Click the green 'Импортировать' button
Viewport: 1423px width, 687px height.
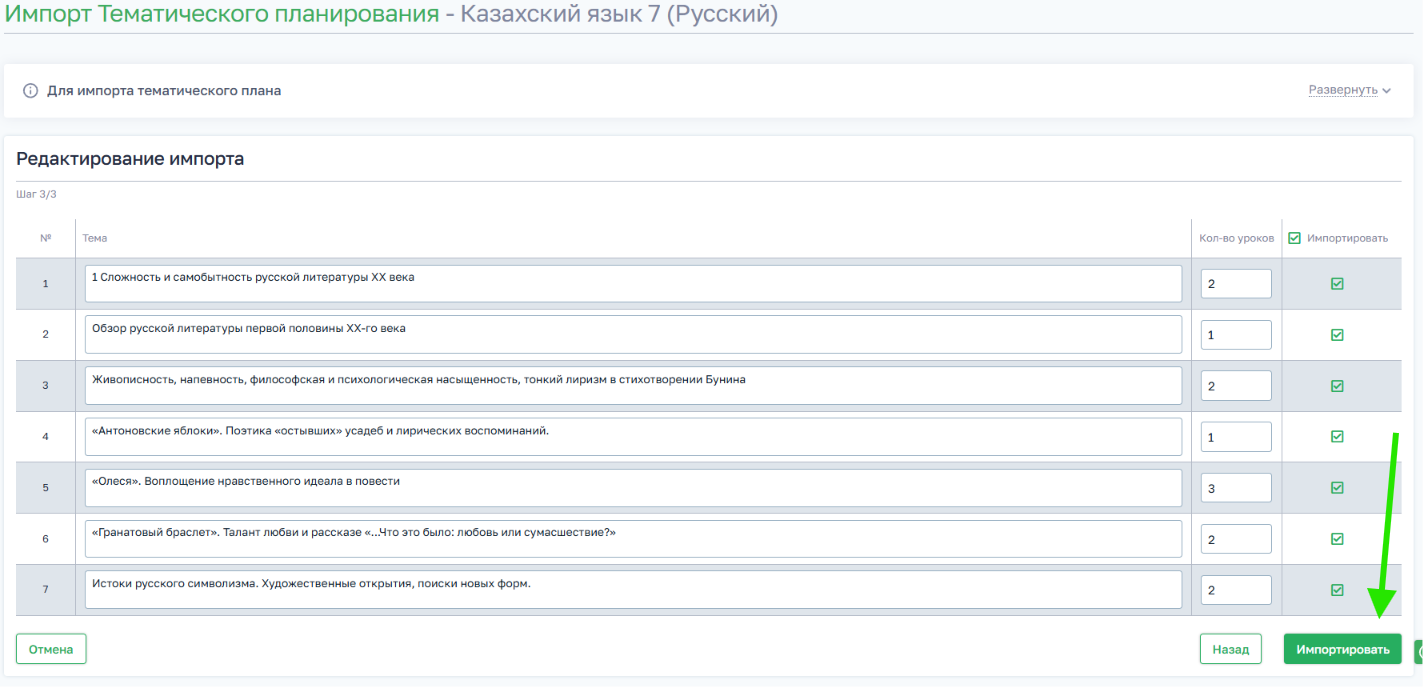click(1343, 649)
